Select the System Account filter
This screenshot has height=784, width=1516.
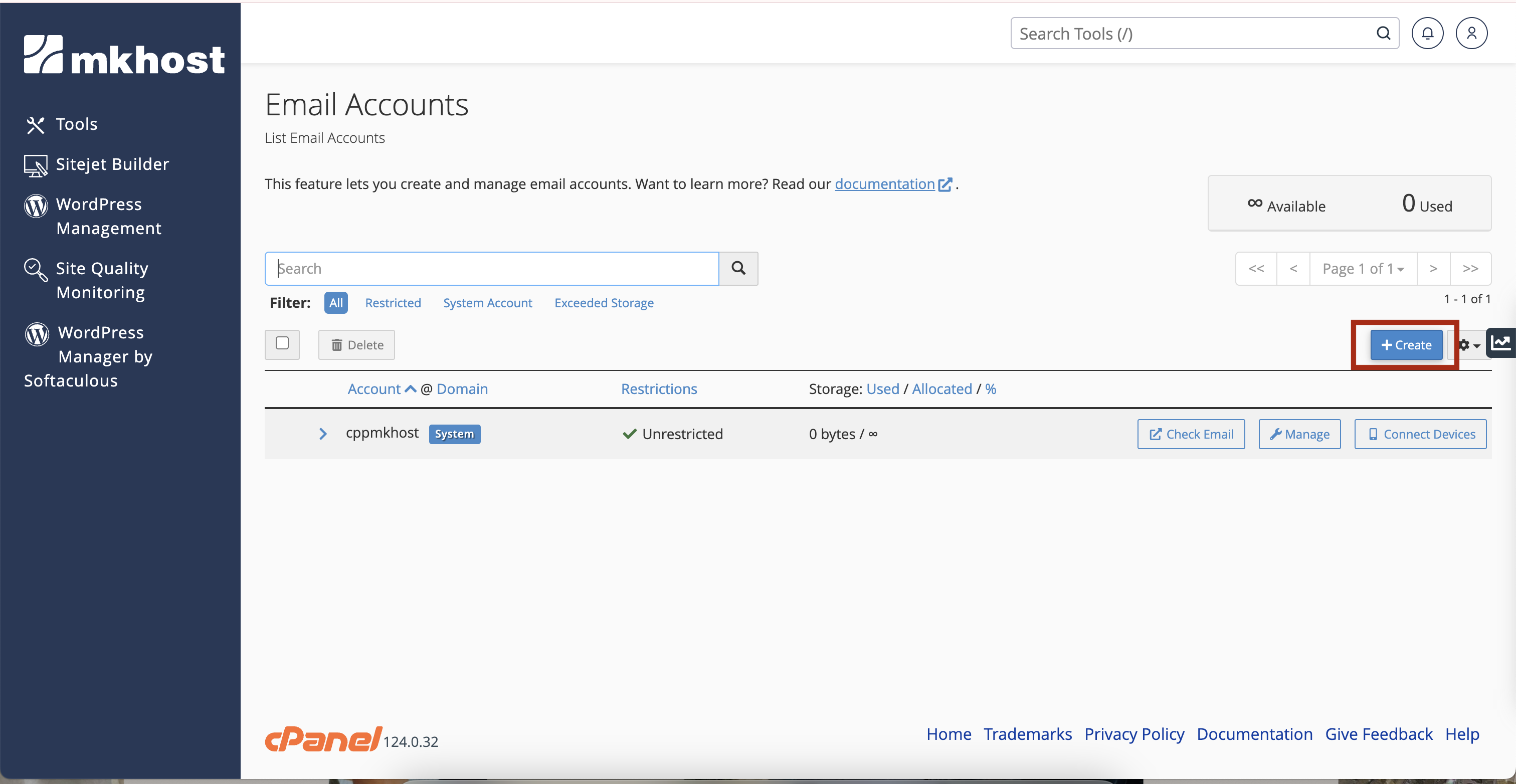[x=487, y=303]
